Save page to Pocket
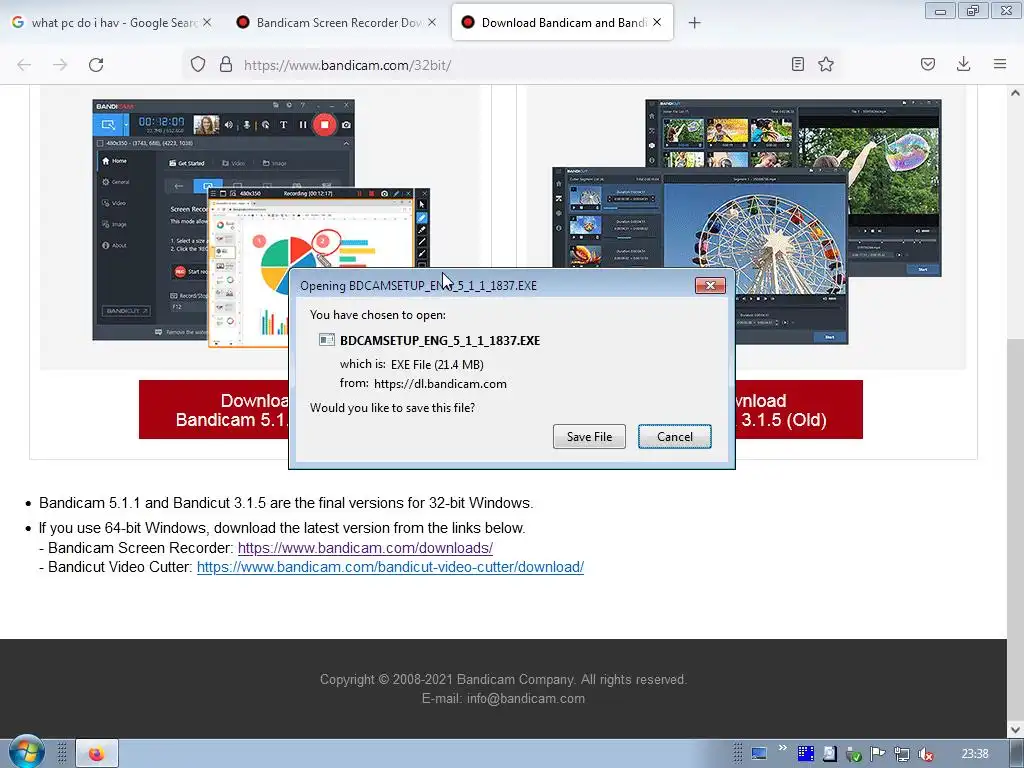Image resolution: width=1024 pixels, height=768 pixels. [x=928, y=64]
